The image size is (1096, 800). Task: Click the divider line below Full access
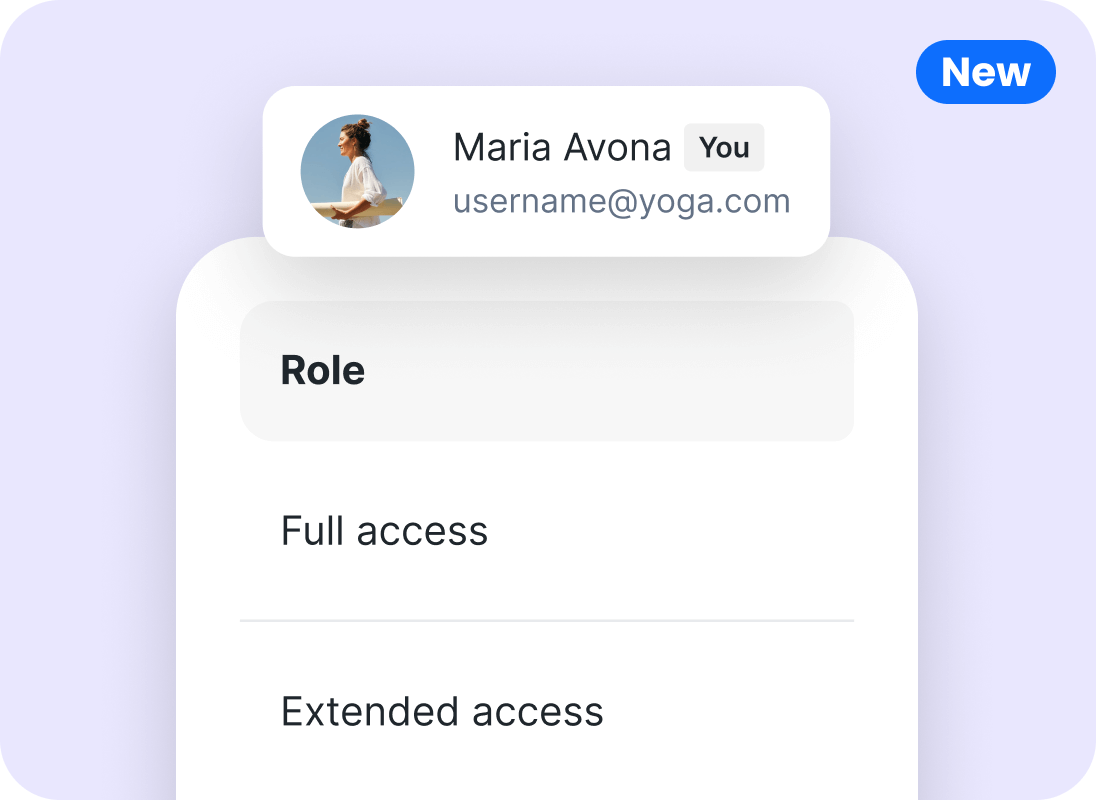point(546,621)
